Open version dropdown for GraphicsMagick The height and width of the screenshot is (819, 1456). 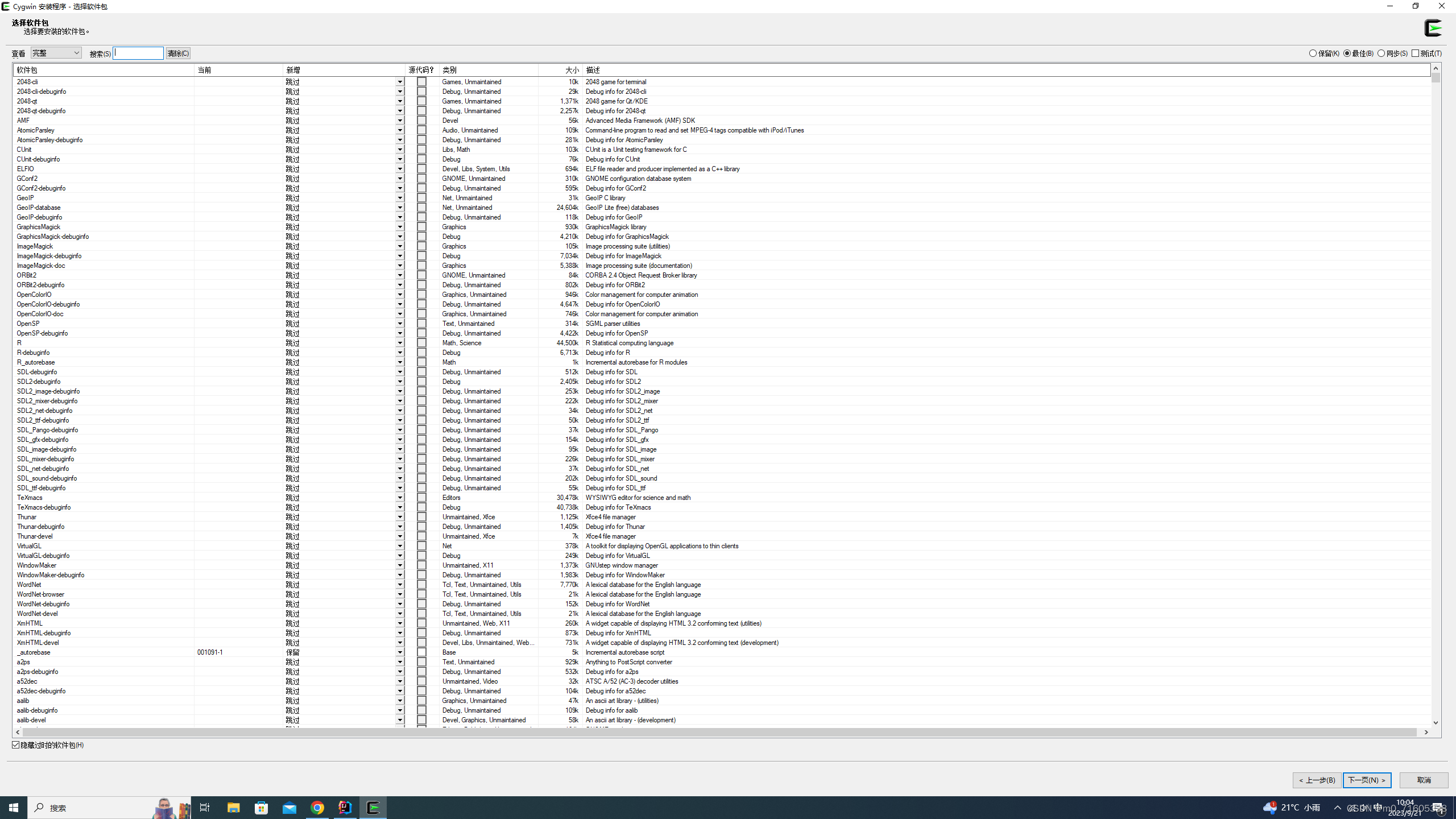(400, 227)
